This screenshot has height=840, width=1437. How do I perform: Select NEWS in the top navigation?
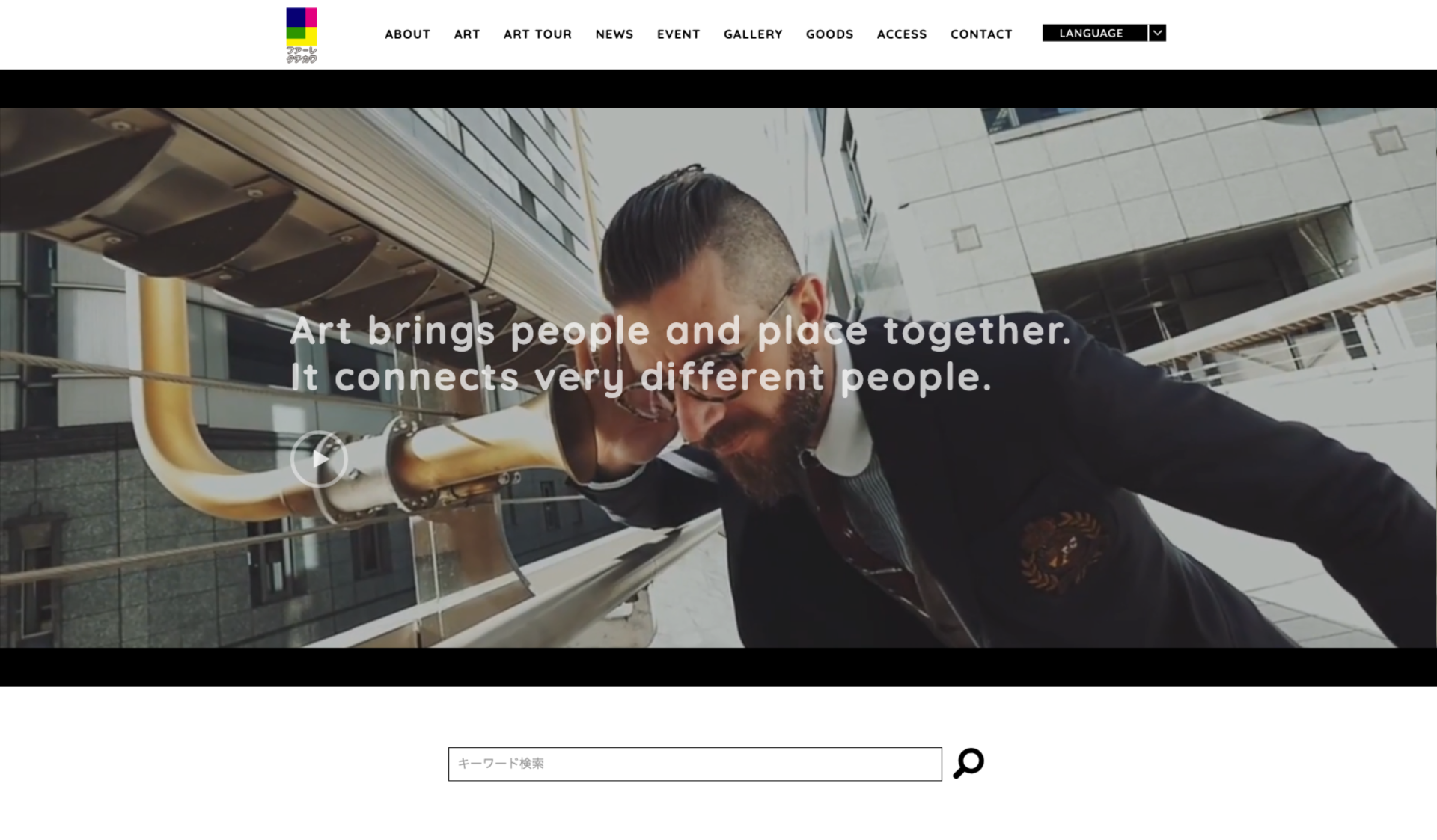(614, 34)
